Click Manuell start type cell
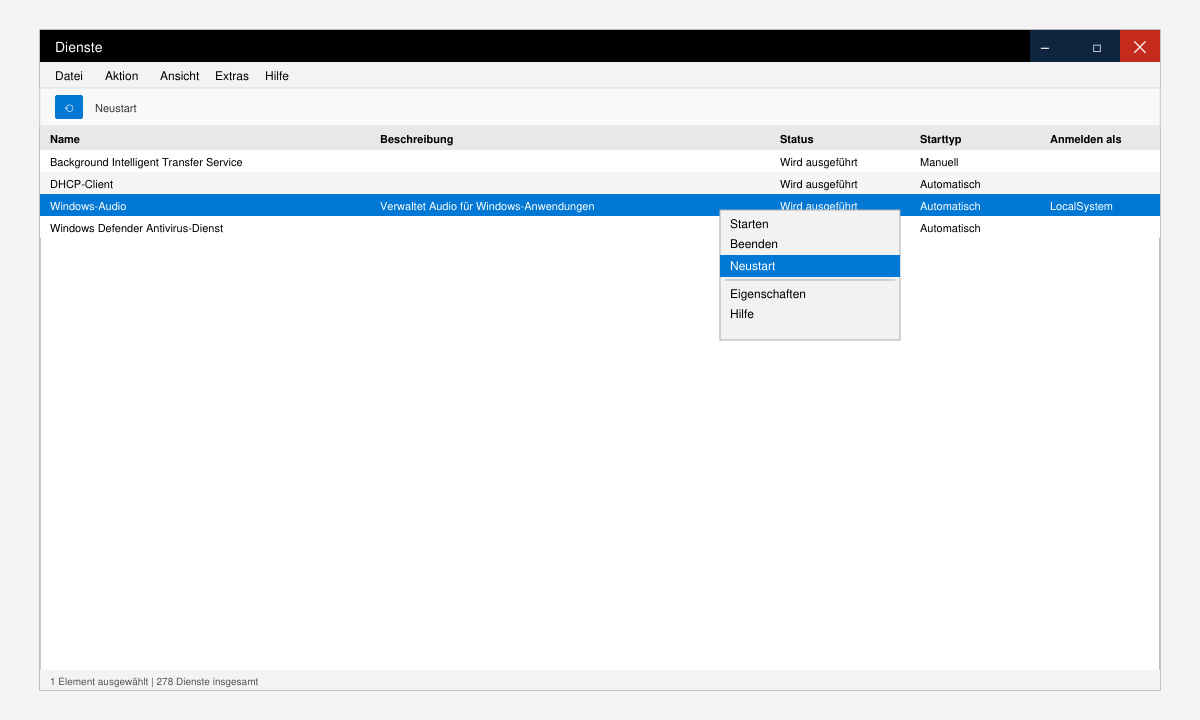This screenshot has height=720, width=1200. [x=939, y=162]
